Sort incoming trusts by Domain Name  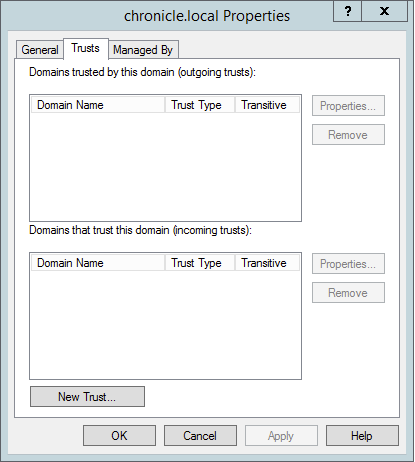click(x=98, y=263)
